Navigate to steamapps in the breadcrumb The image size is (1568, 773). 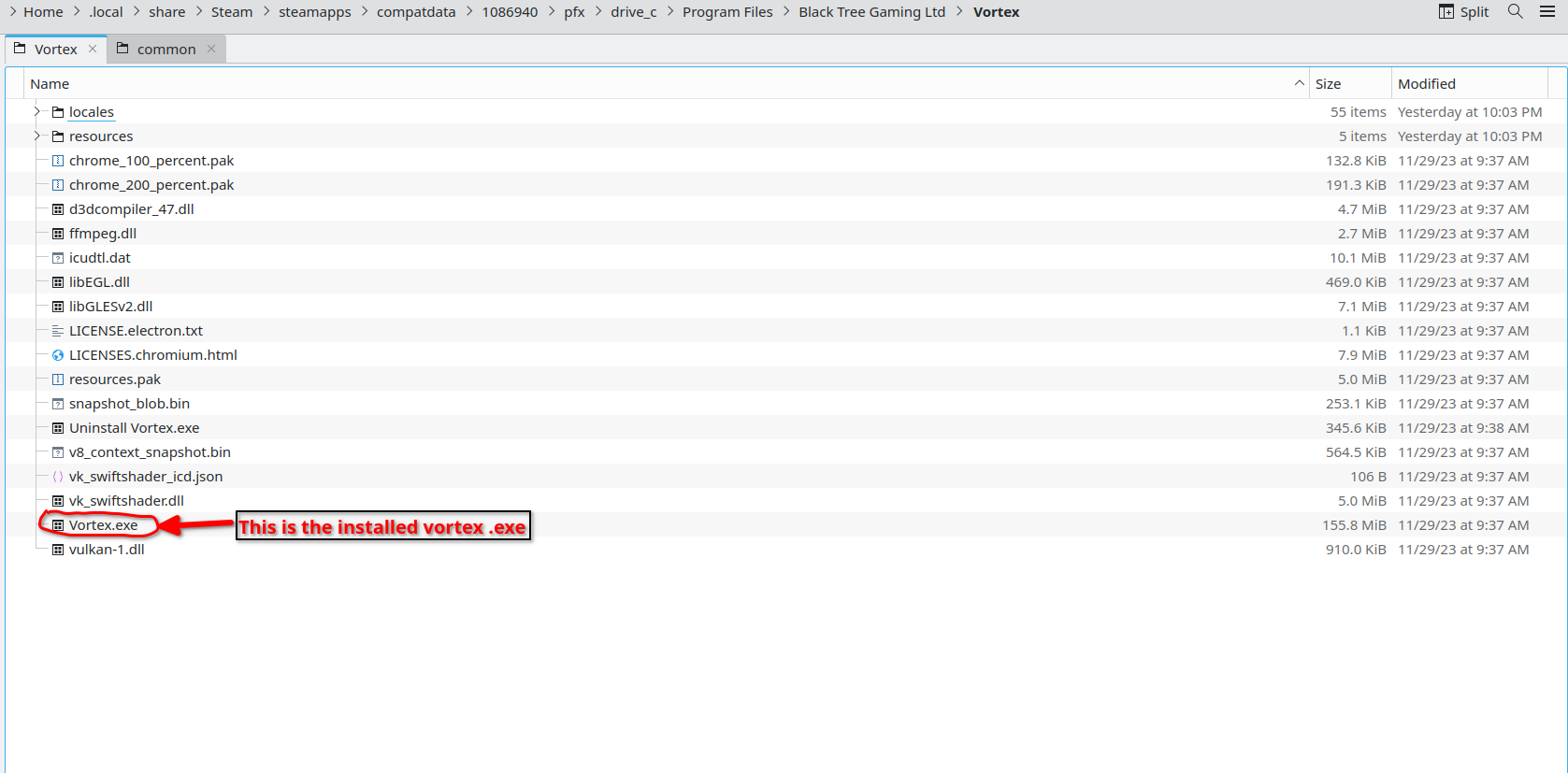point(315,12)
